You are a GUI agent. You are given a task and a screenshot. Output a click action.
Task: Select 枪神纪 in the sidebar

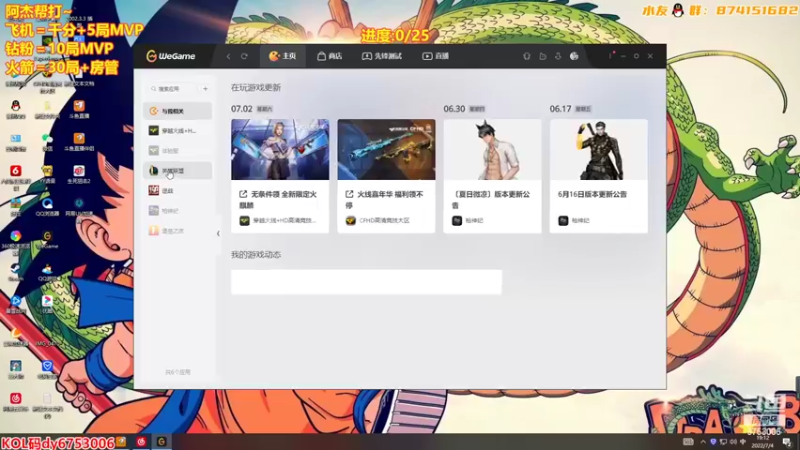[x=178, y=210]
